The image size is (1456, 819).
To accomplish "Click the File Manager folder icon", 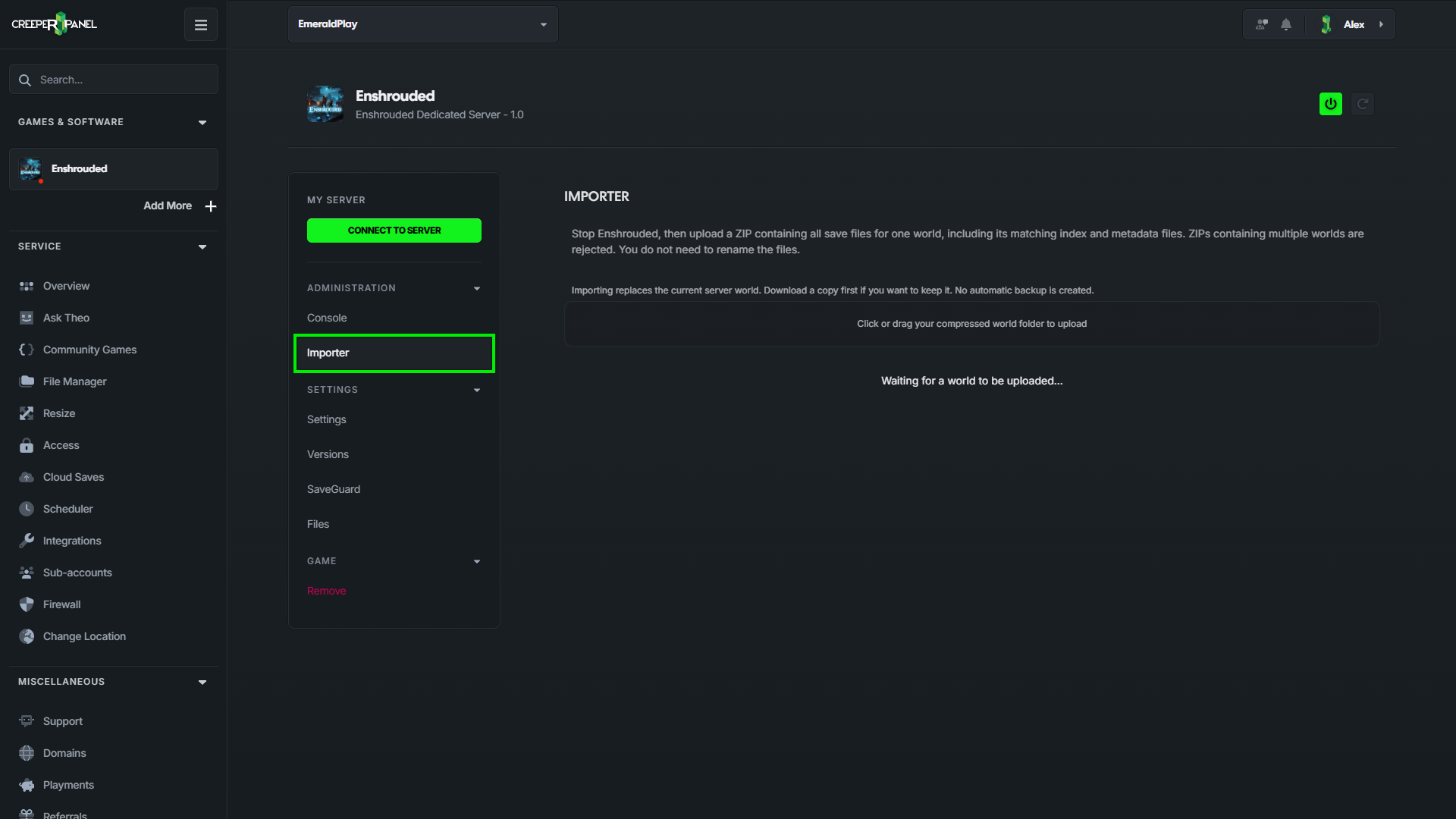I will click(x=27, y=381).
